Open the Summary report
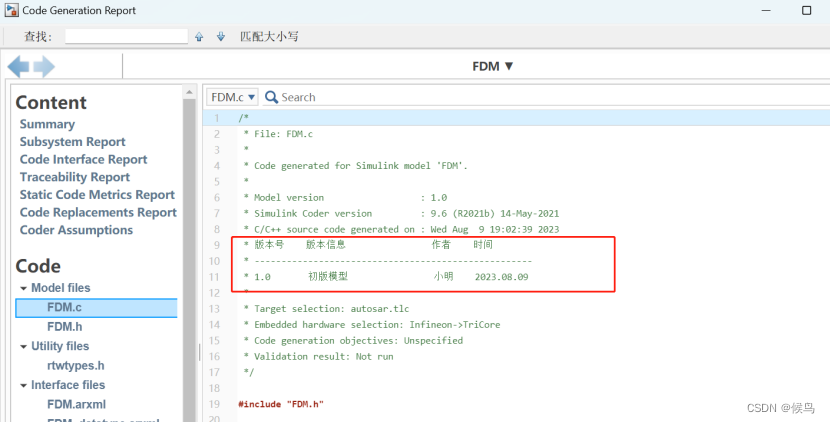 (x=47, y=124)
